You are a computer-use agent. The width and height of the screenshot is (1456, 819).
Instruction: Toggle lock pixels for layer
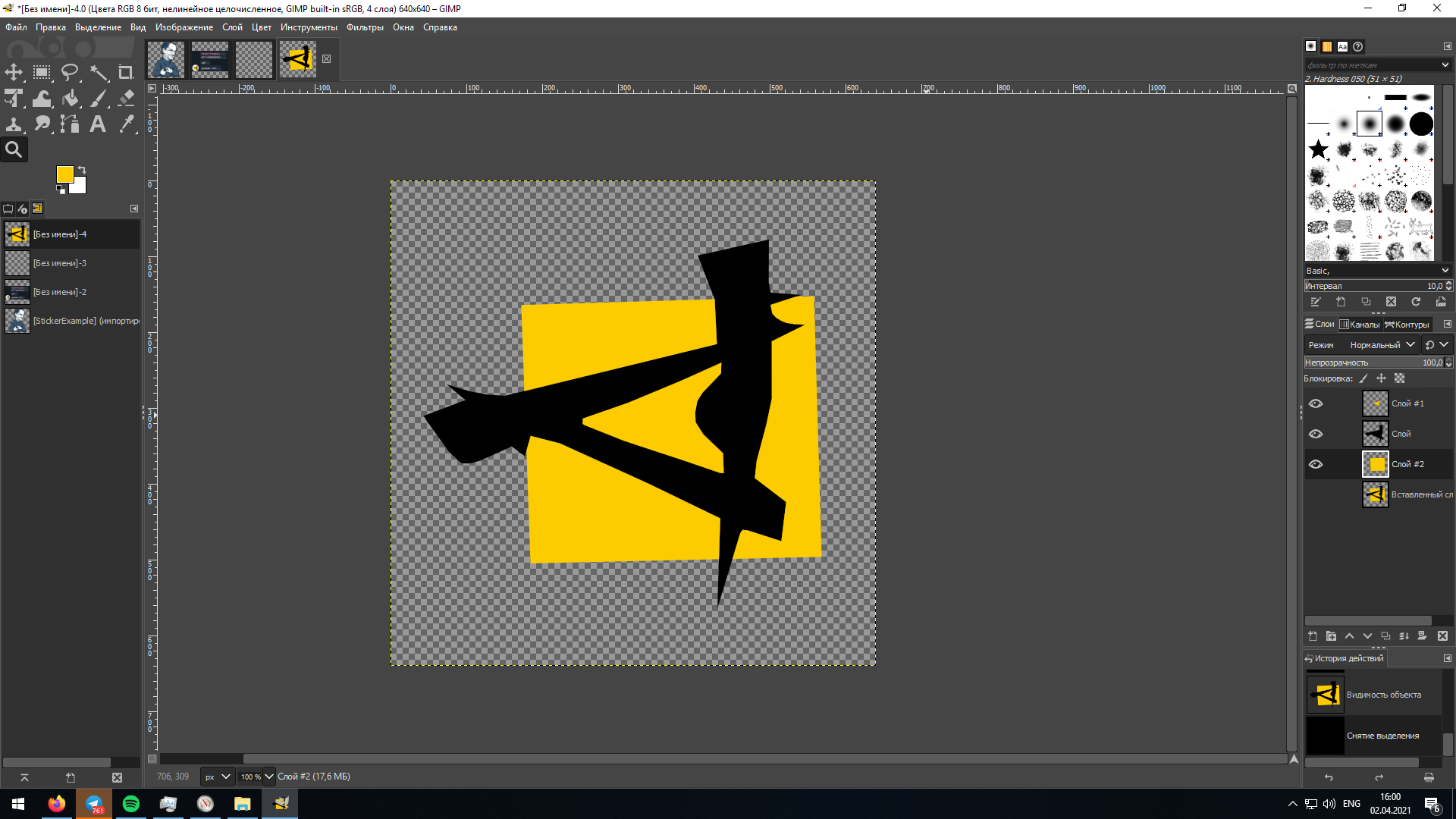1363,378
